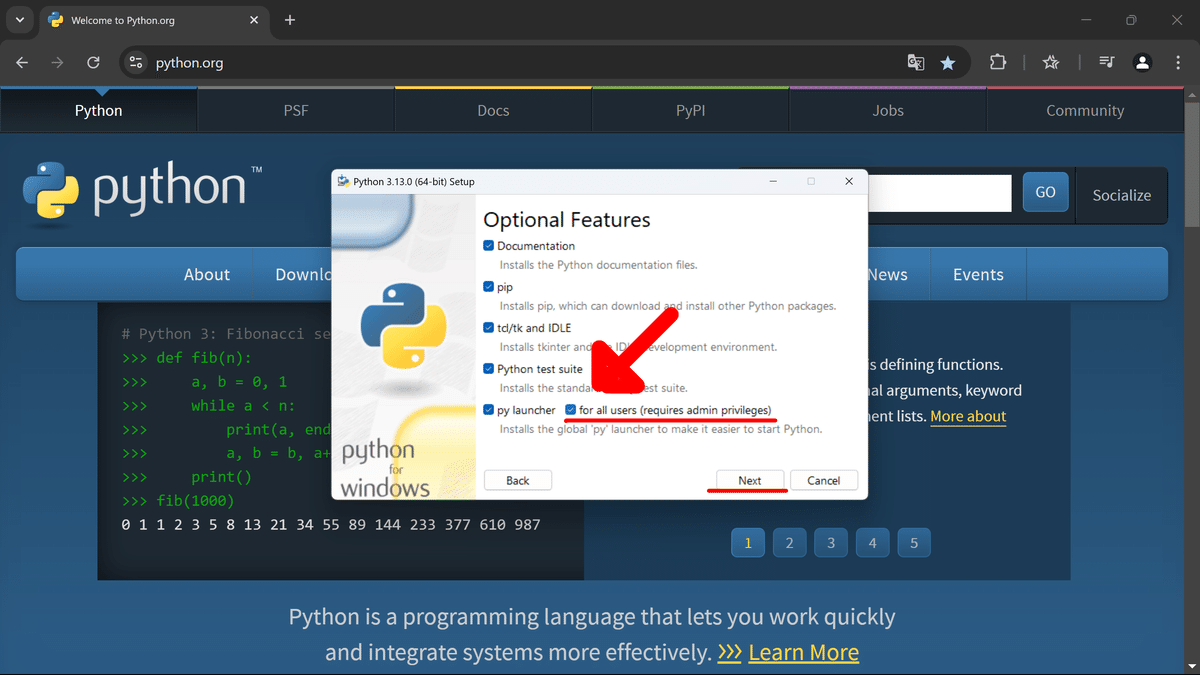Click the address bar URL python.org
1200x675 pixels.
[x=189, y=63]
